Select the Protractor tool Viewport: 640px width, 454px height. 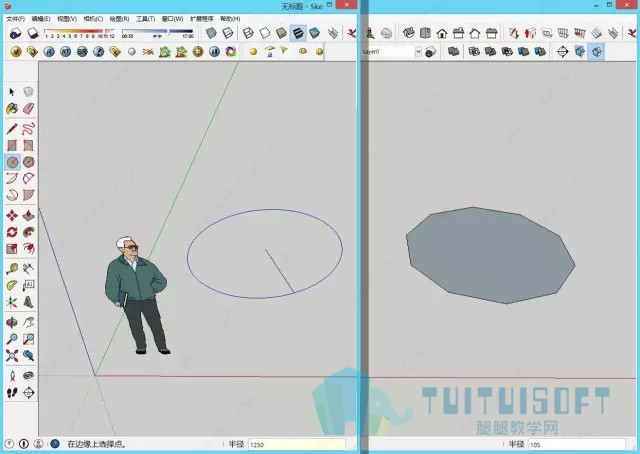(12, 285)
